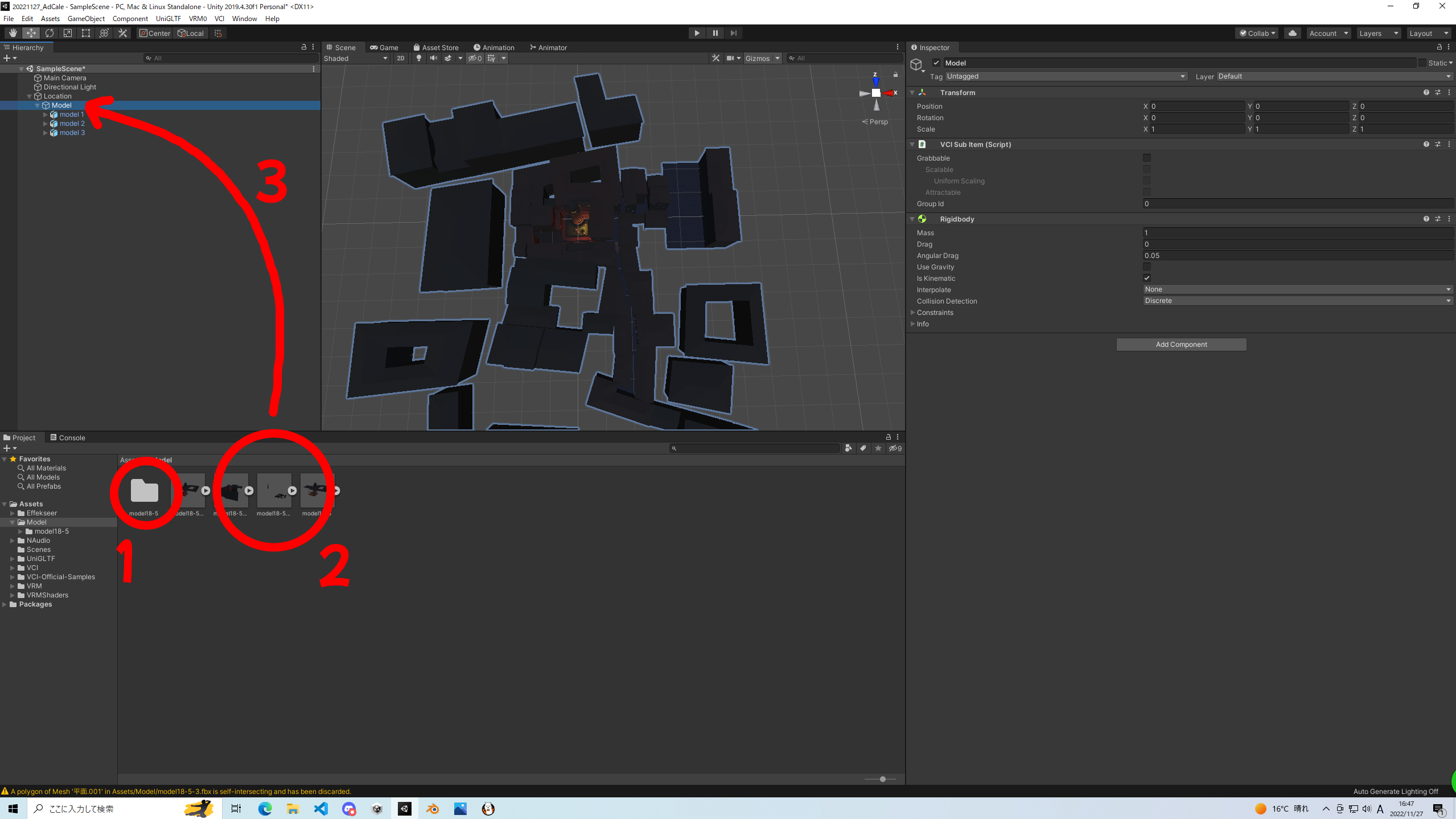The width and height of the screenshot is (1456, 819).
Task: Expand the Constraints section
Action: point(913,312)
